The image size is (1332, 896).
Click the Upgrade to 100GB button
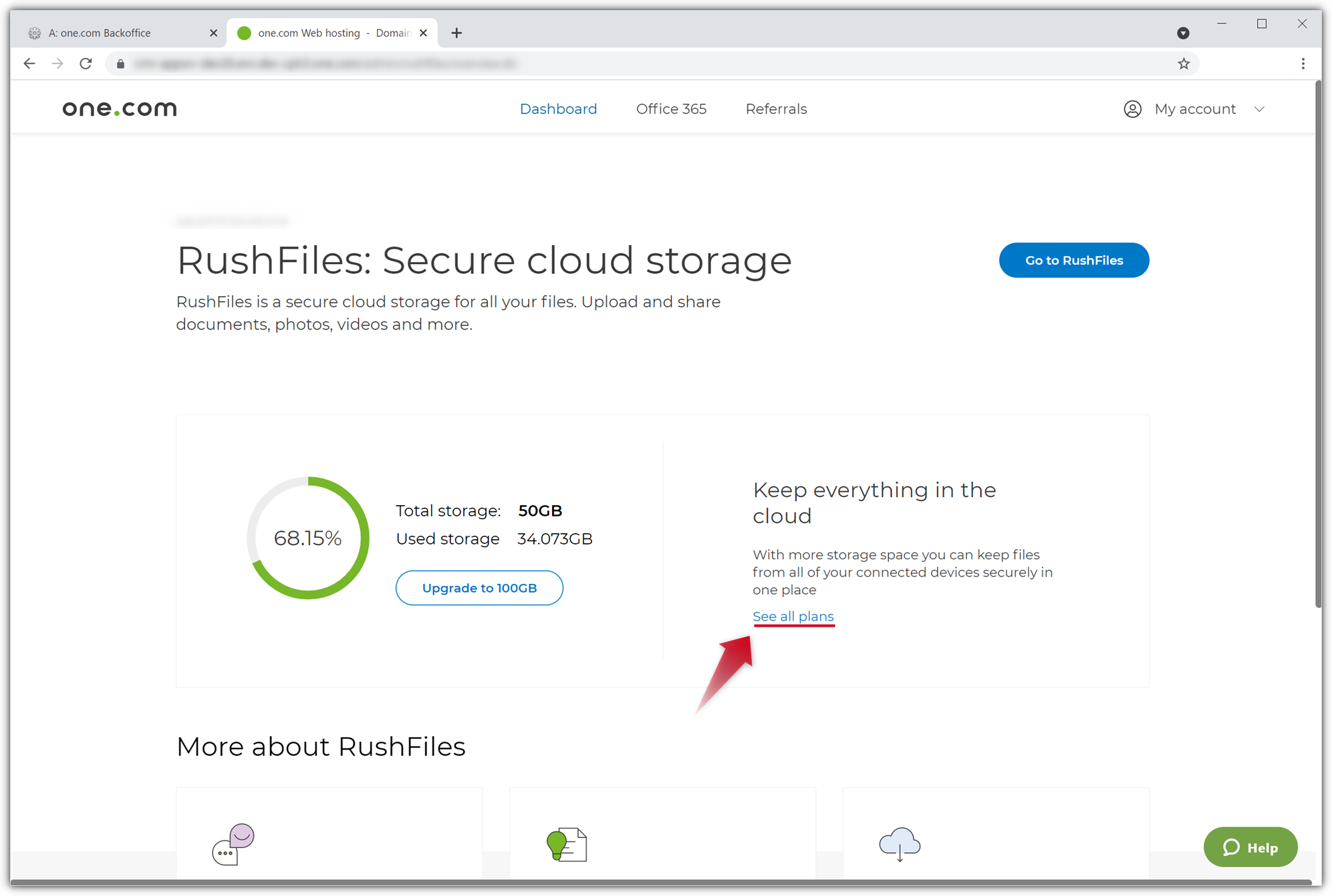coord(479,588)
